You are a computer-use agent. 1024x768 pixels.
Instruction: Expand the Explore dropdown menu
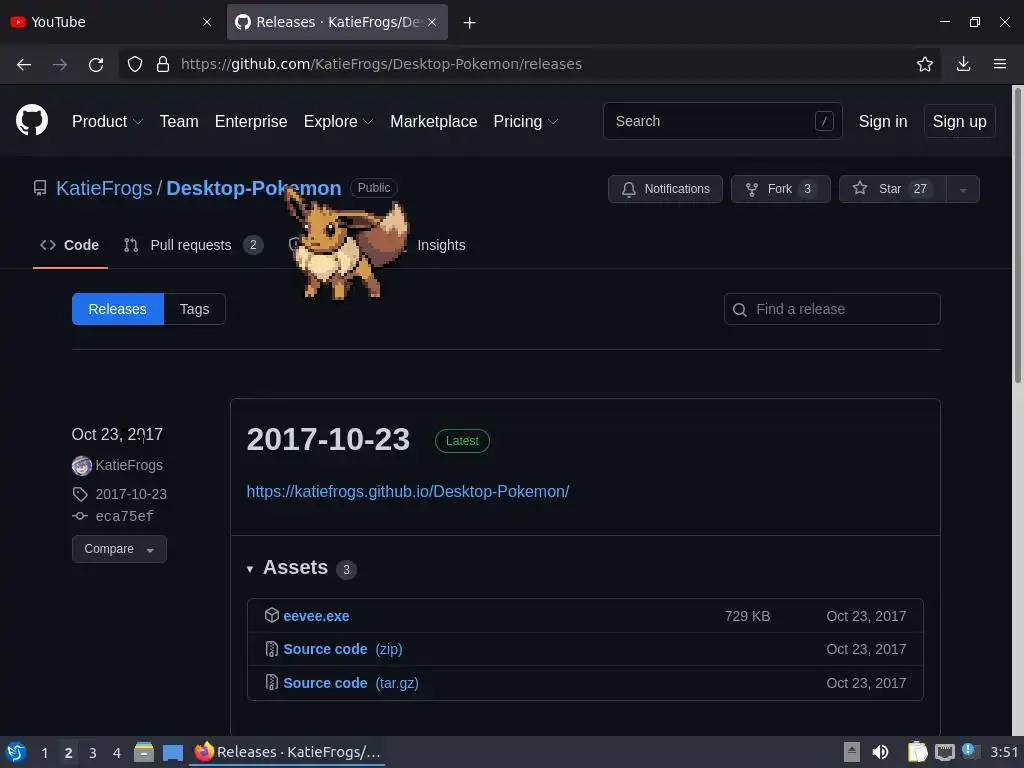point(338,121)
